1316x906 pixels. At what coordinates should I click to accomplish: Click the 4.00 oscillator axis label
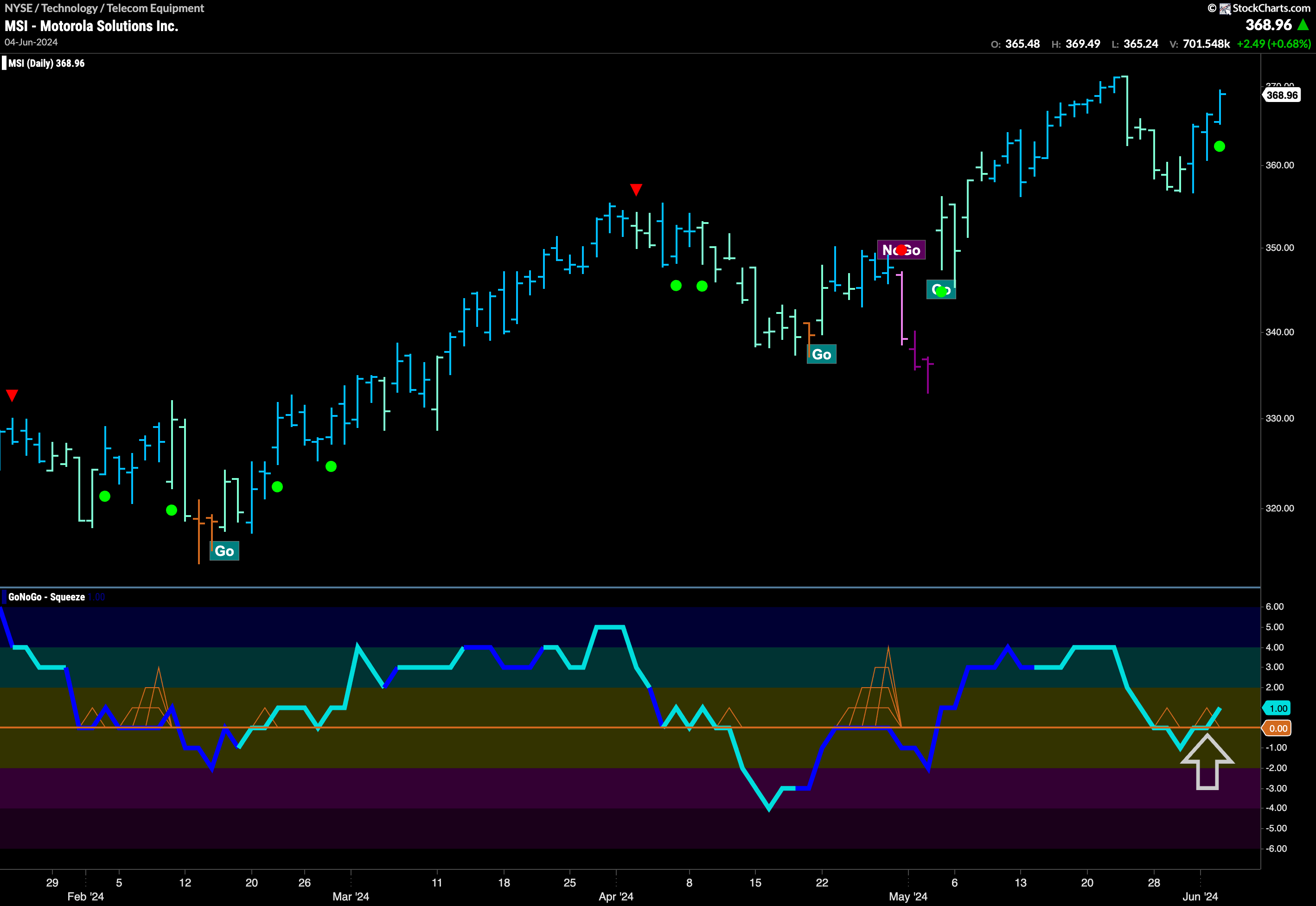1275,647
